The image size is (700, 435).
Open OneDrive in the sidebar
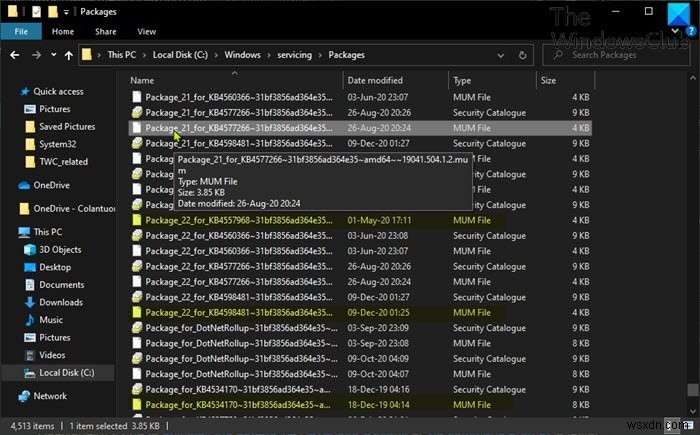point(52,185)
